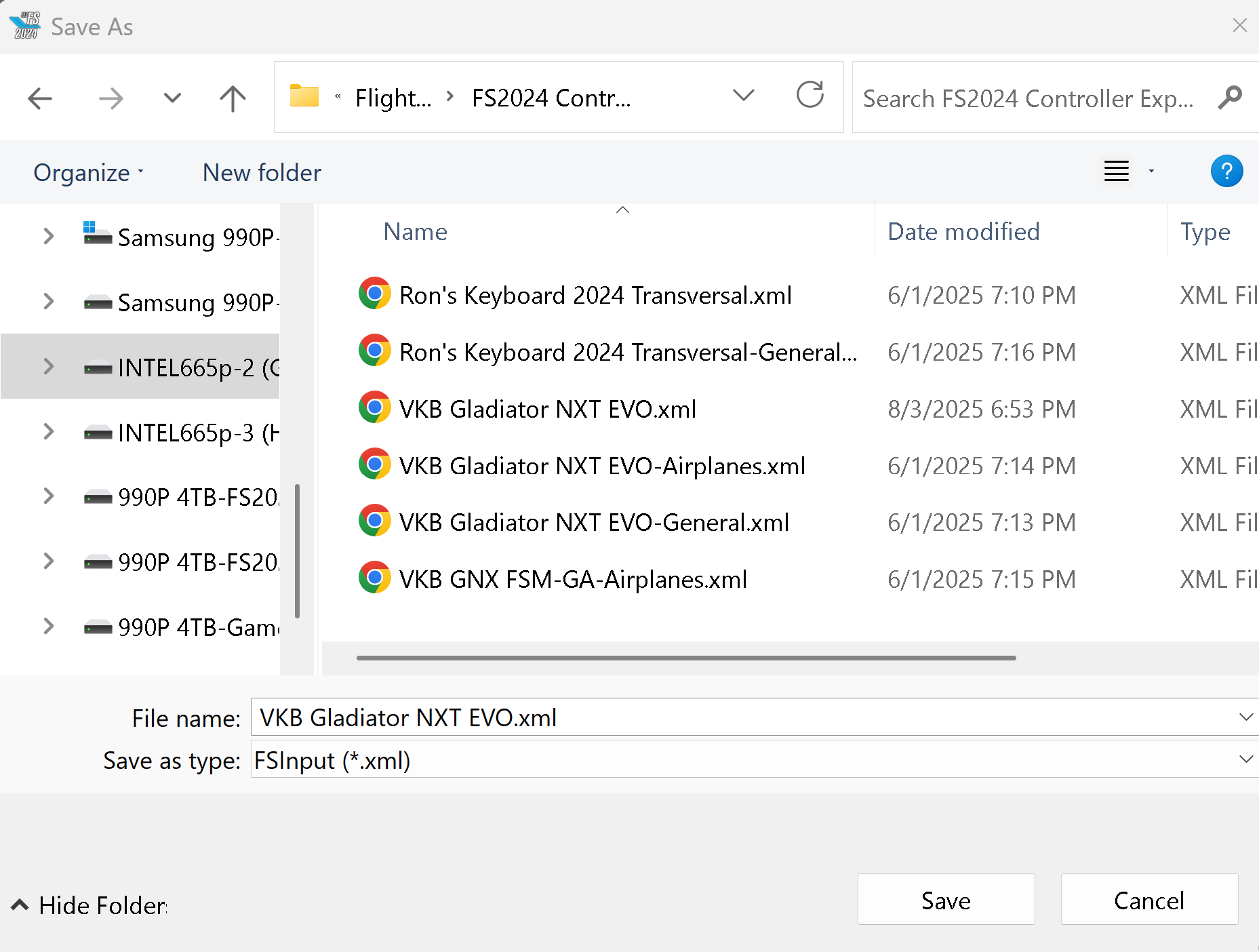Expand the first Samsung 990P drive
The height and width of the screenshot is (952, 1259).
[x=48, y=236]
